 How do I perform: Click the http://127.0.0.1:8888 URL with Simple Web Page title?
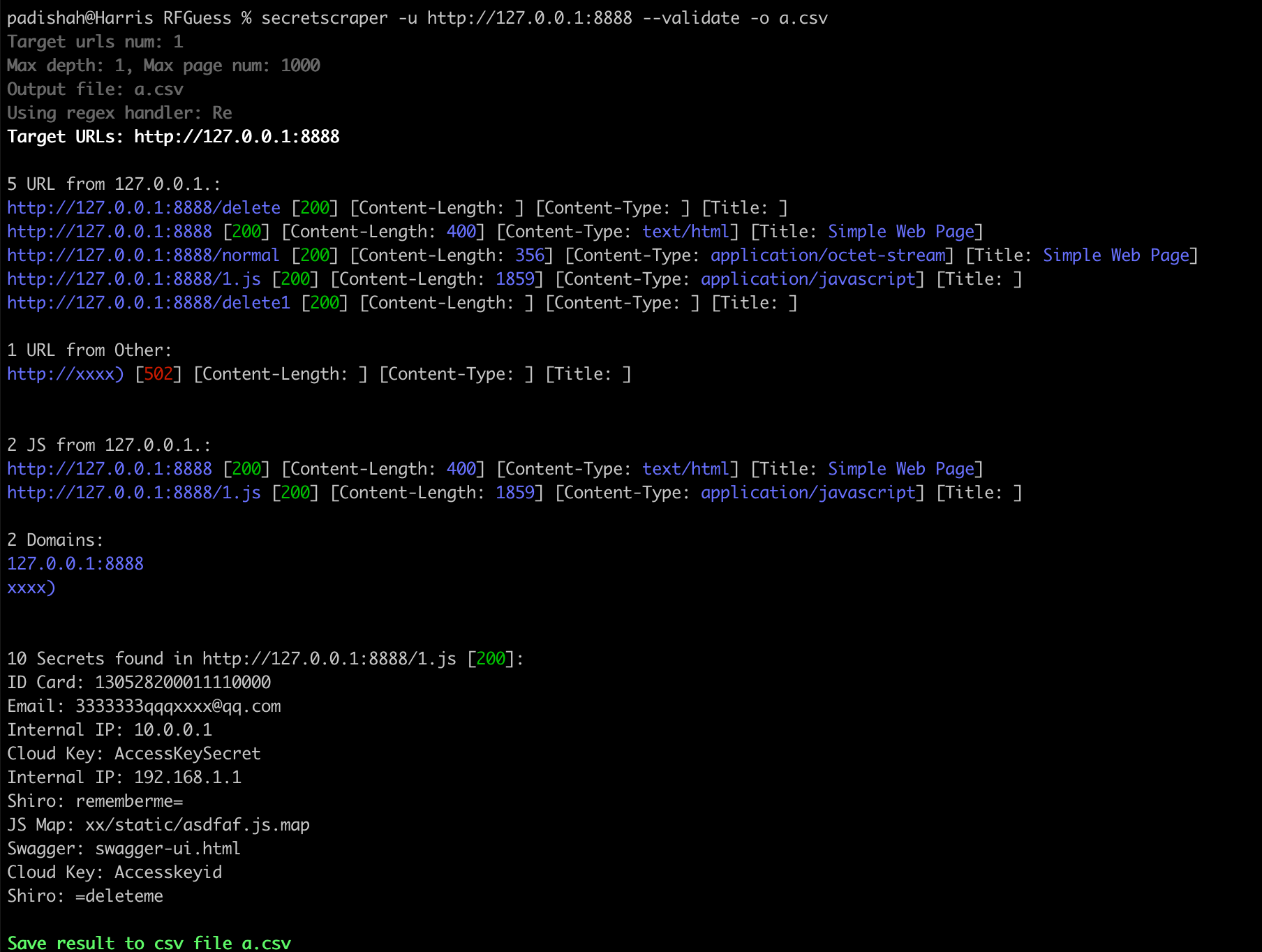[108, 231]
